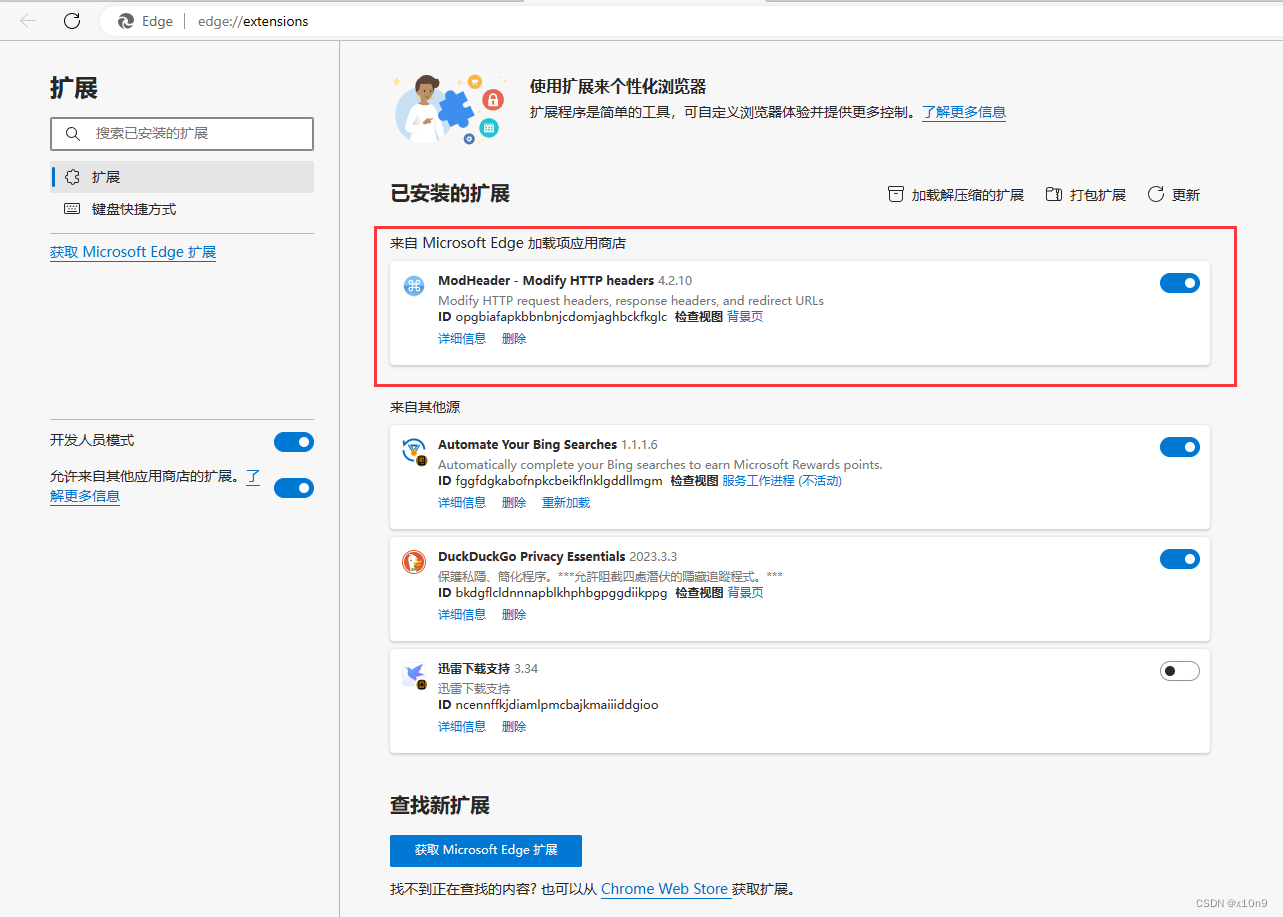The width and height of the screenshot is (1283, 917).
Task: Open 迅雷下载支持 详细信息
Action: coord(462,727)
